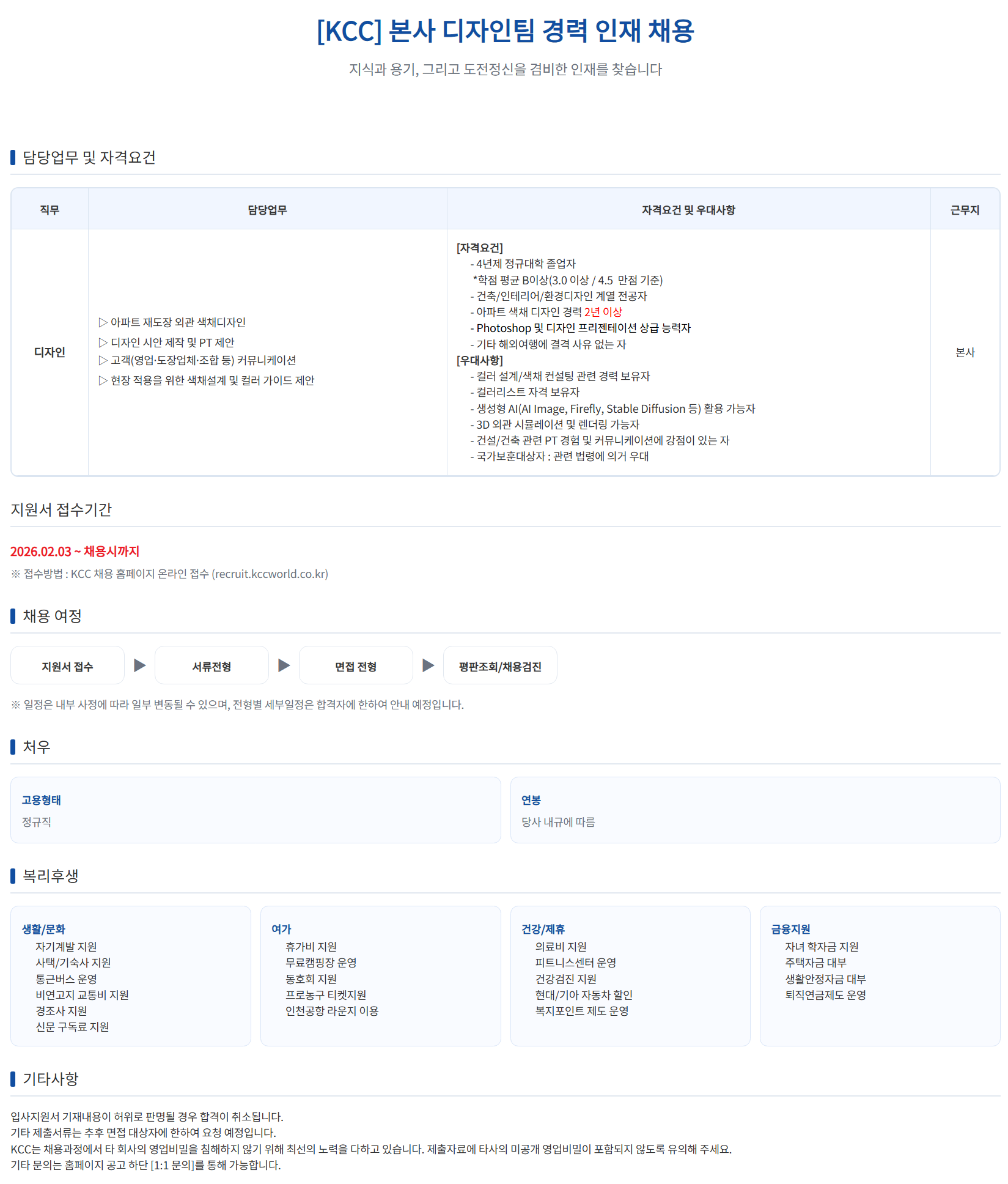Open the 고용형태 card

(256, 810)
